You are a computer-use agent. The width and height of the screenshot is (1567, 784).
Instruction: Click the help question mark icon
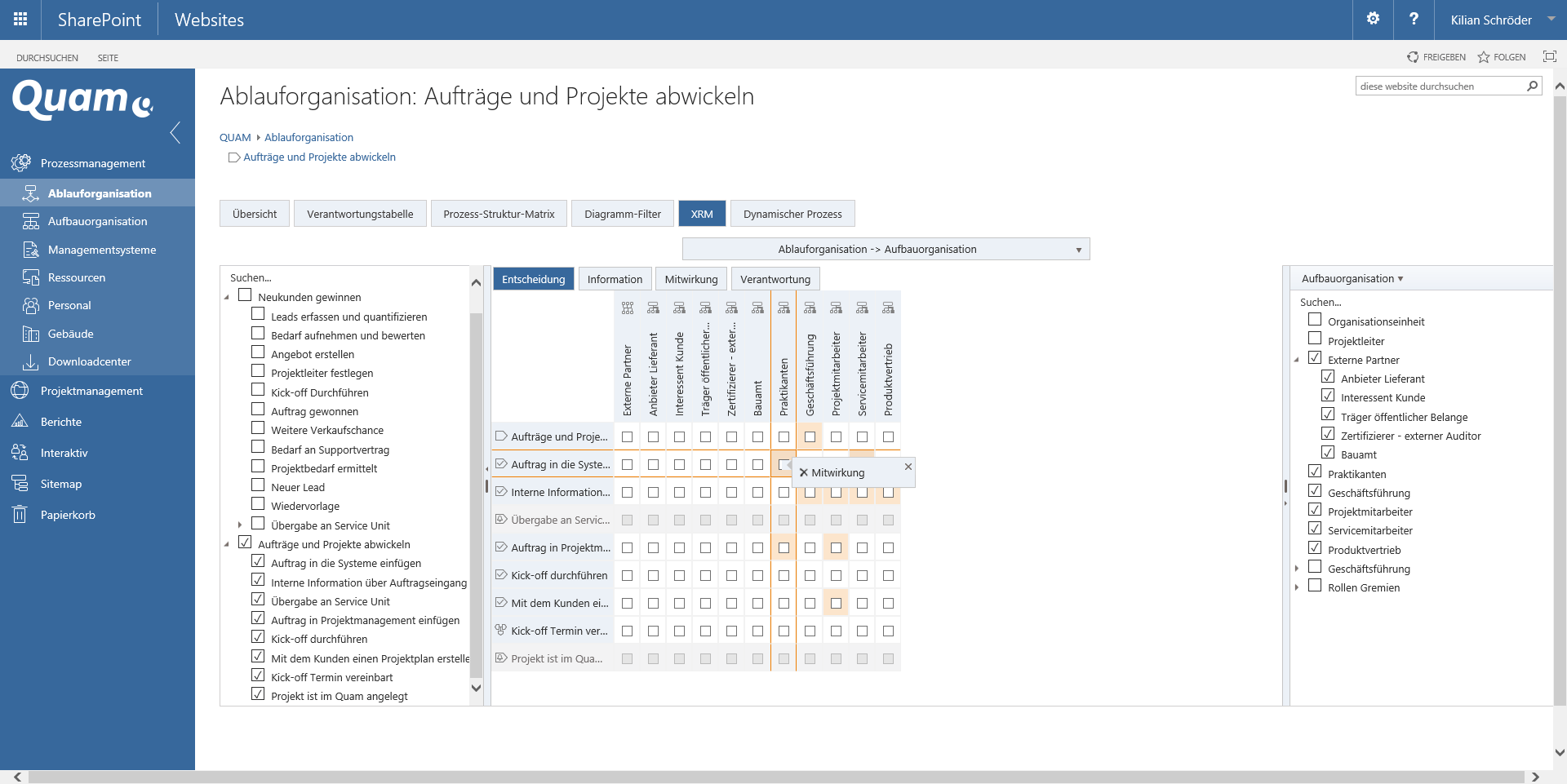[x=1414, y=20]
